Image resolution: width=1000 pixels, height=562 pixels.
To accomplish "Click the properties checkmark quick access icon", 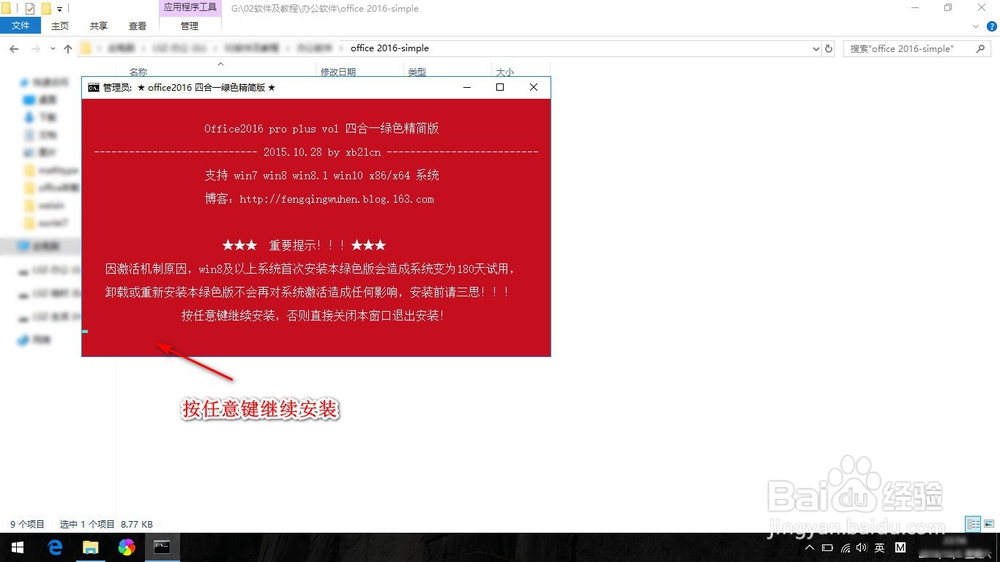I will pos(29,8).
